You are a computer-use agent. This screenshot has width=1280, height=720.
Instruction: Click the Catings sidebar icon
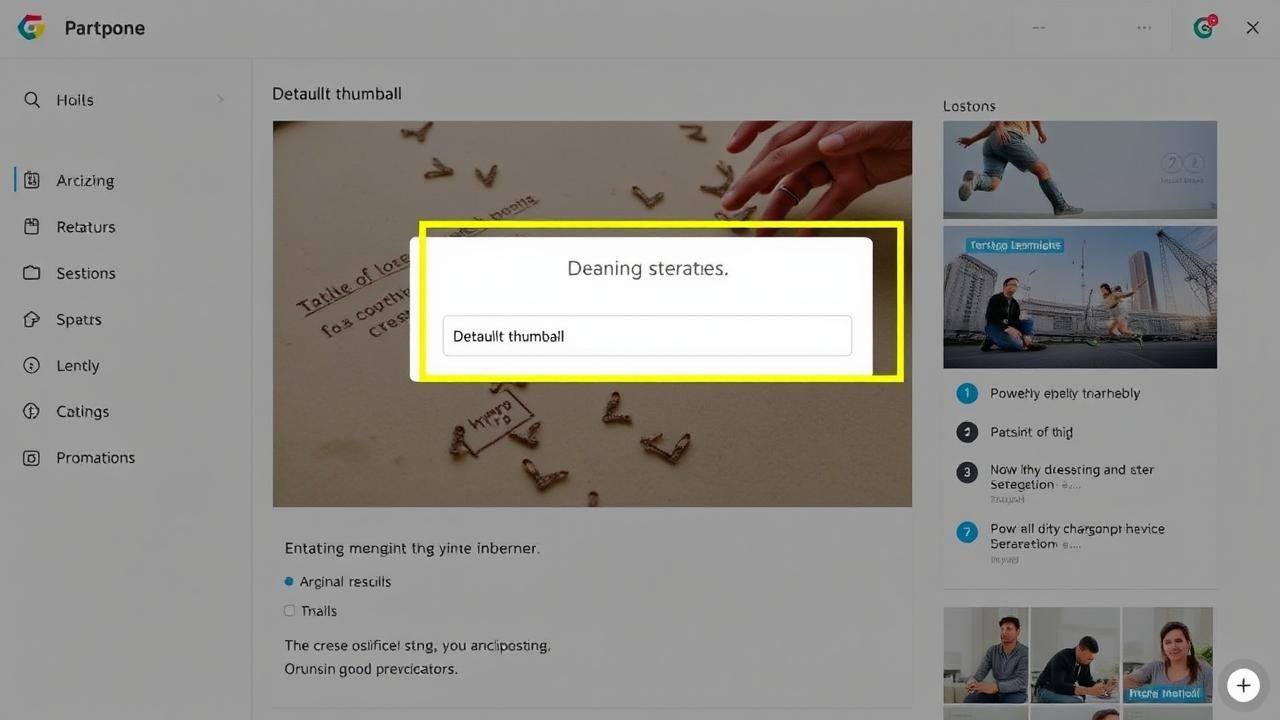click(32, 412)
